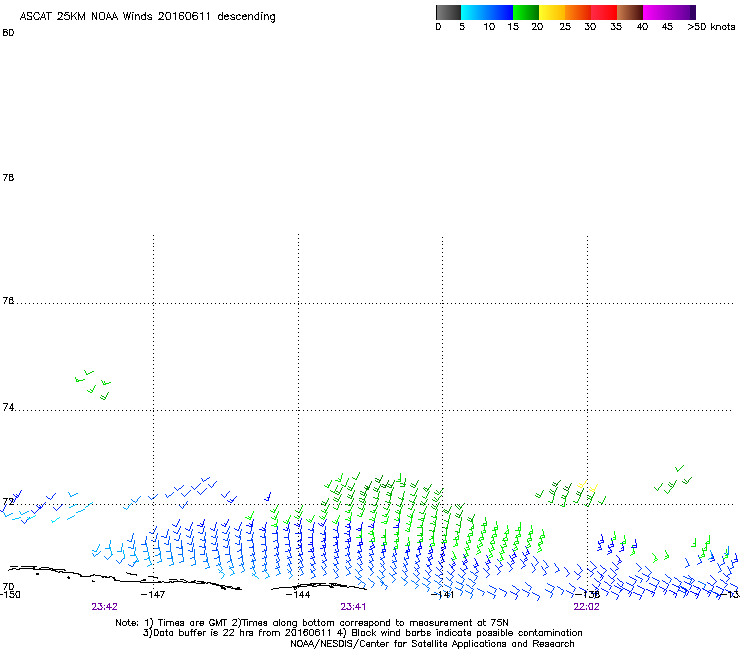Viewport: 740px width, 650px height.
Task: Click the 72 latitude label
Action: pyautogui.click(x=8, y=501)
